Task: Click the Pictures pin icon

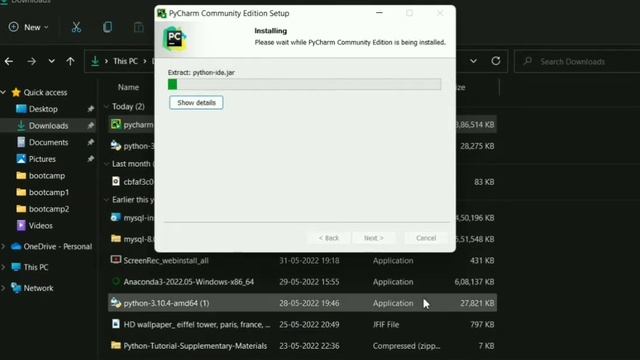Action: pos(91,159)
